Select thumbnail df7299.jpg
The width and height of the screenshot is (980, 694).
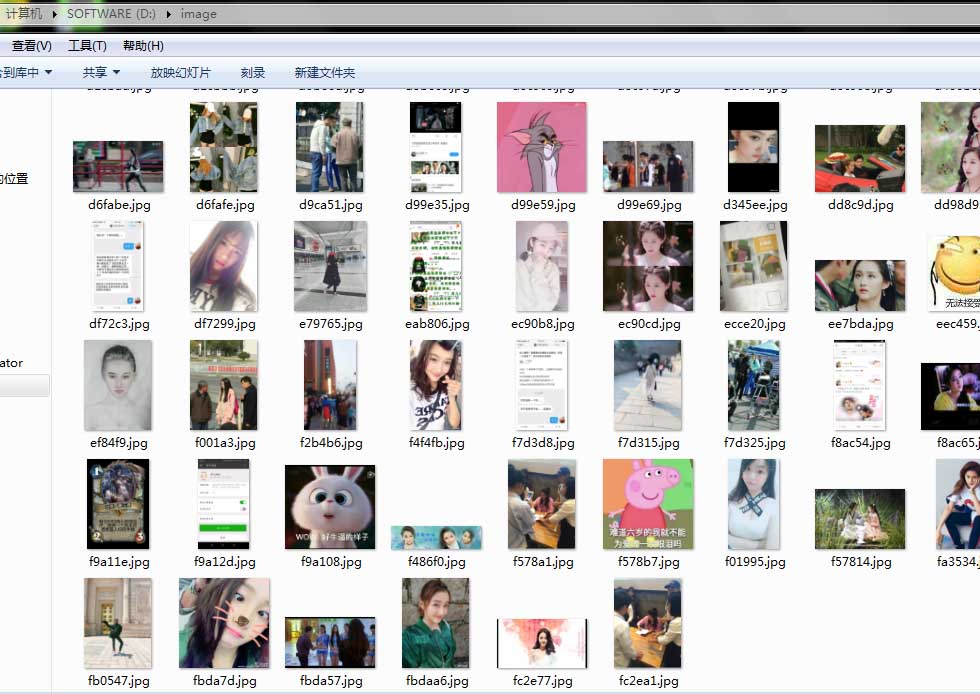tap(224, 266)
